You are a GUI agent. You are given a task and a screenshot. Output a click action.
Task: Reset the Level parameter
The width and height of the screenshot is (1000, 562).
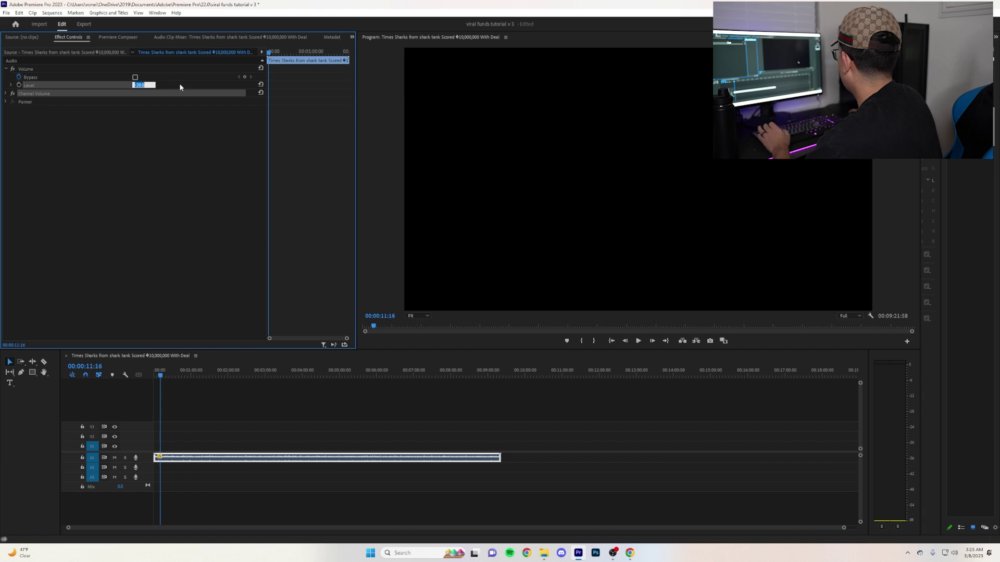point(260,84)
